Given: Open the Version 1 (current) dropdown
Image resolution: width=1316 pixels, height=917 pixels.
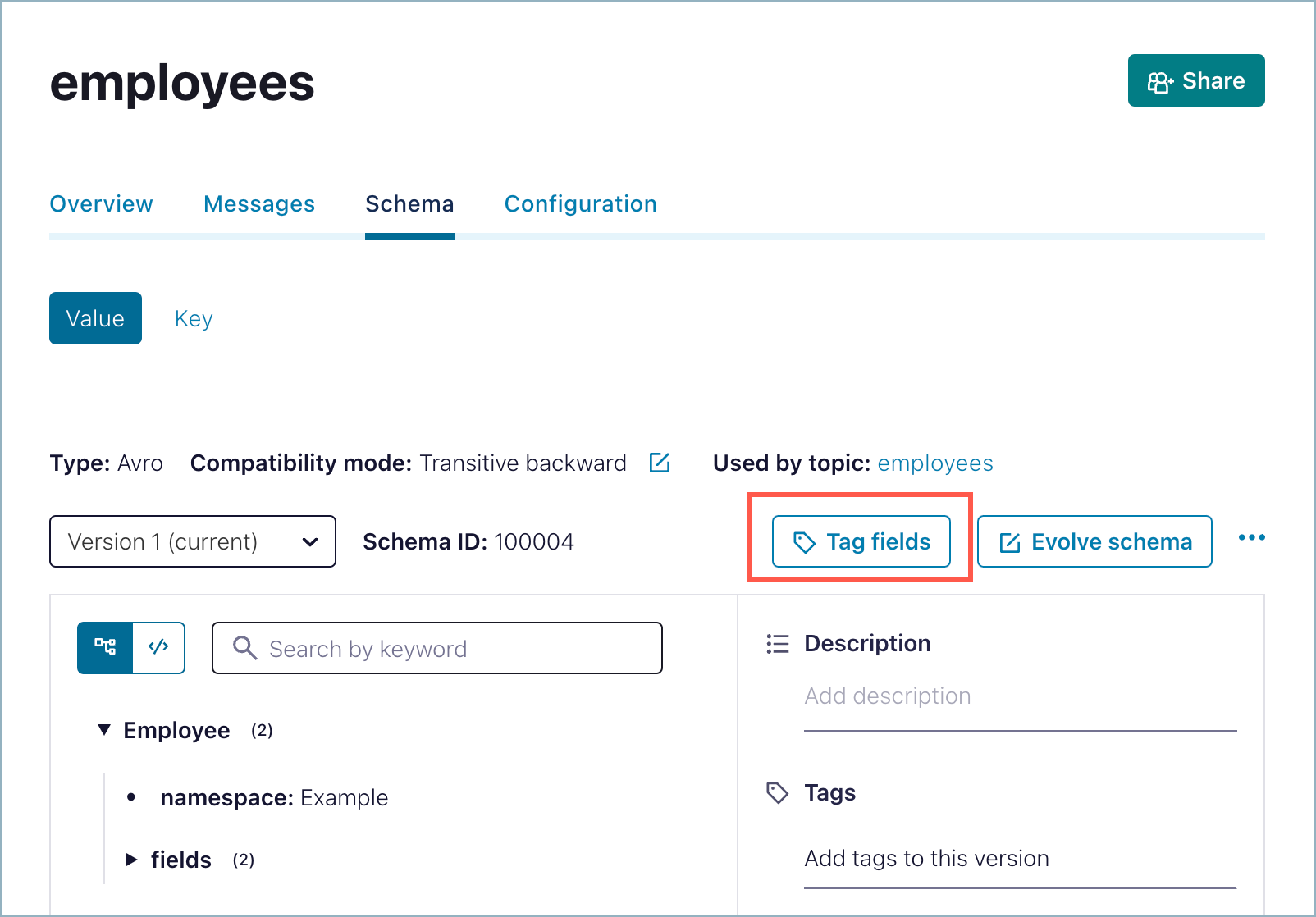Looking at the screenshot, I should 193,541.
